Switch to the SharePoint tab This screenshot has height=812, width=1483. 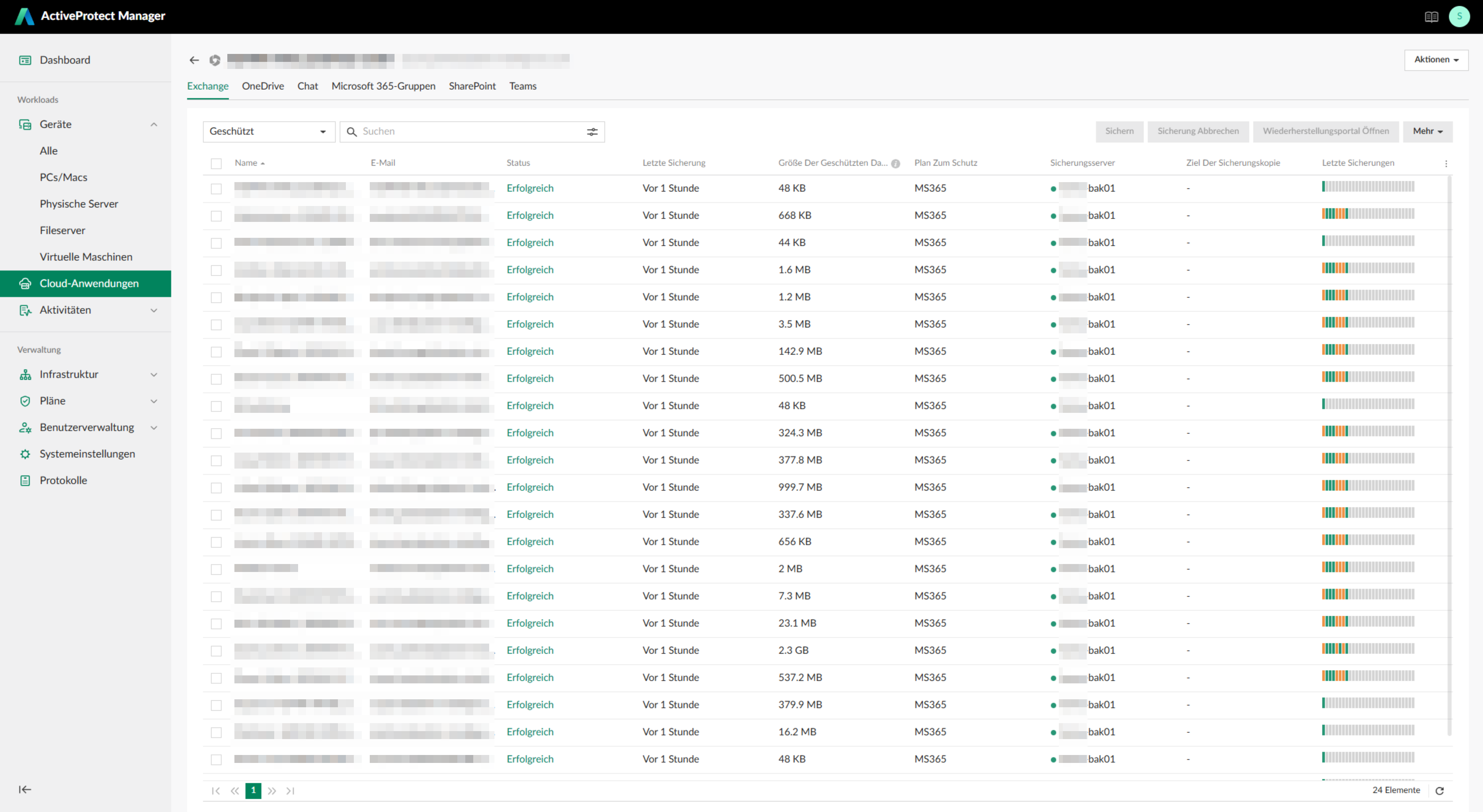pos(472,86)
